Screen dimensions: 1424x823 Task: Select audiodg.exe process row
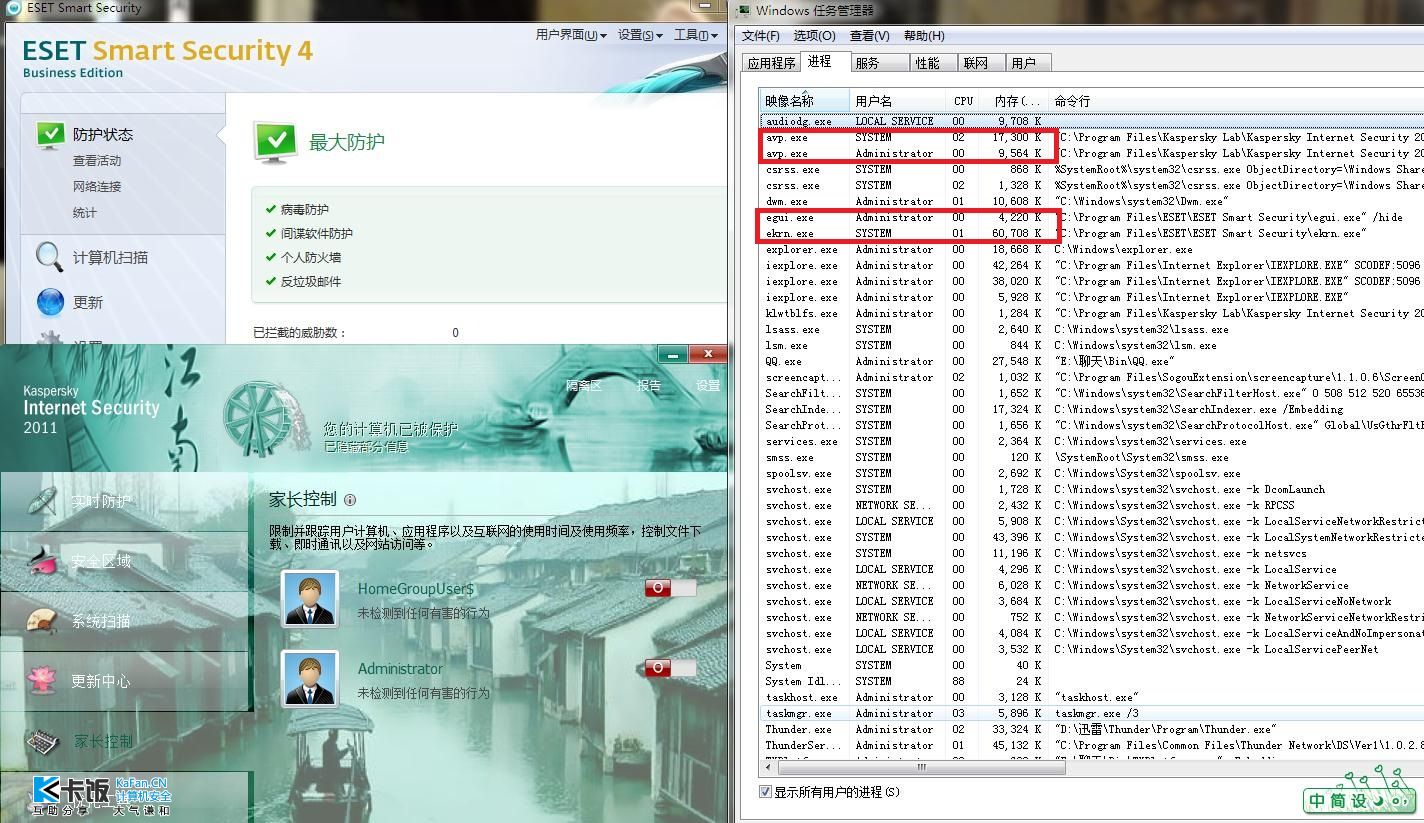[x=1090, y=121]
